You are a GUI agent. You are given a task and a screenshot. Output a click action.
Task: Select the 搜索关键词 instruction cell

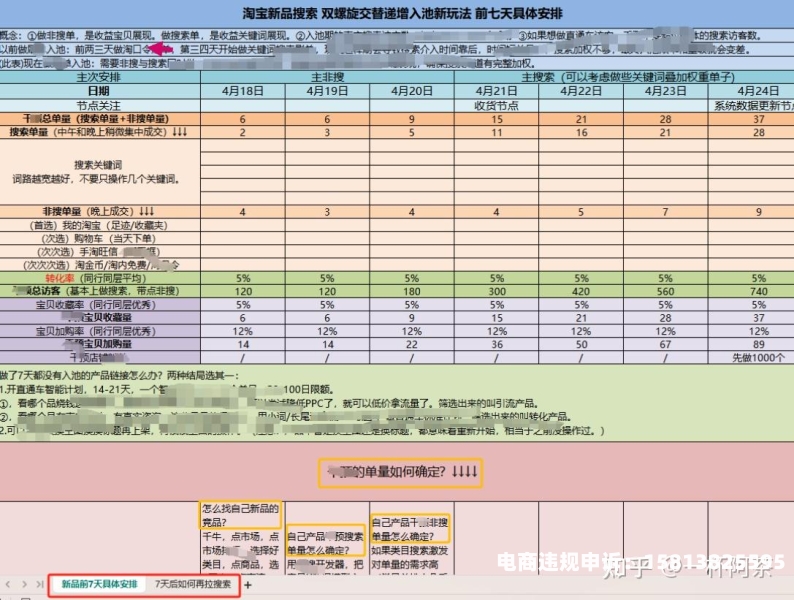100,172
